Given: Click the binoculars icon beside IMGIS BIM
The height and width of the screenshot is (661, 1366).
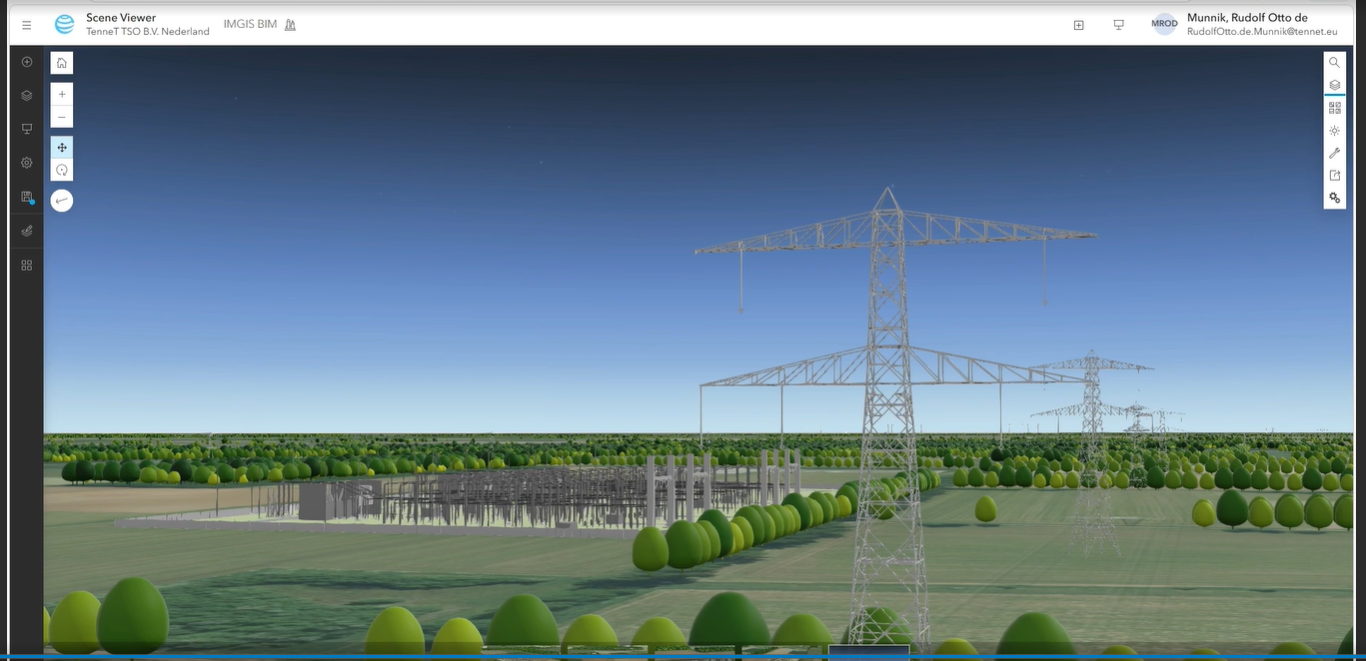Looking at the screenshot, I should pyautogui.click(x=290, y=25).
